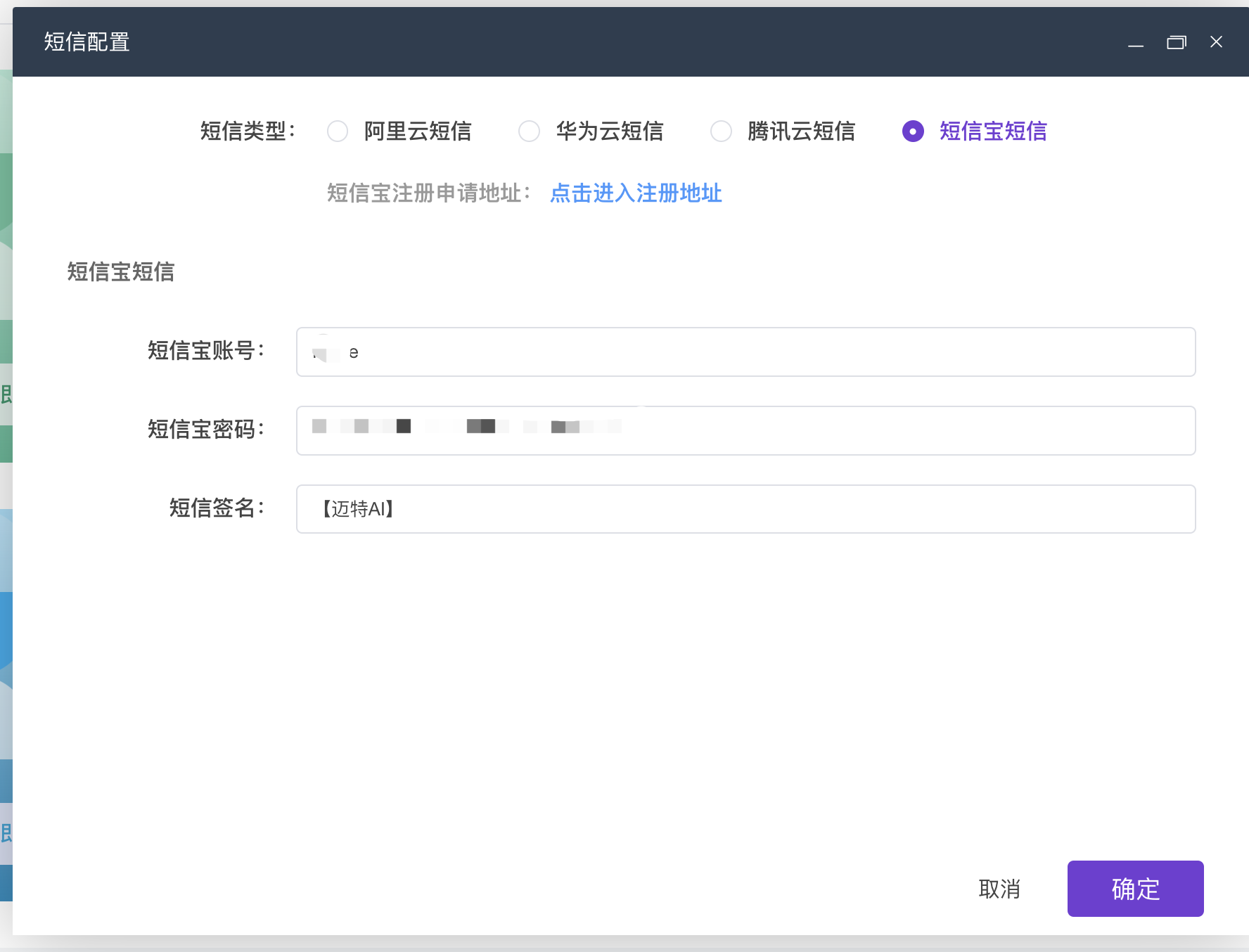This screenshot has width=1249, height=952.
Task: Click the 短信宝账号 field label
Action: click(205, 352)
